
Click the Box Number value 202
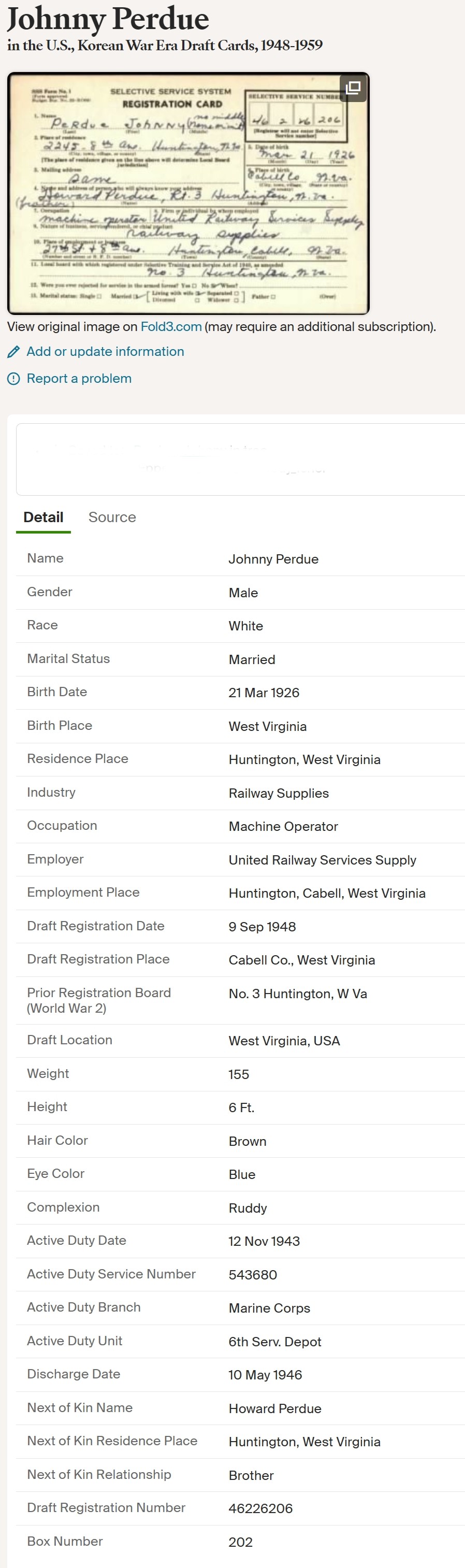coord(240,1541)
